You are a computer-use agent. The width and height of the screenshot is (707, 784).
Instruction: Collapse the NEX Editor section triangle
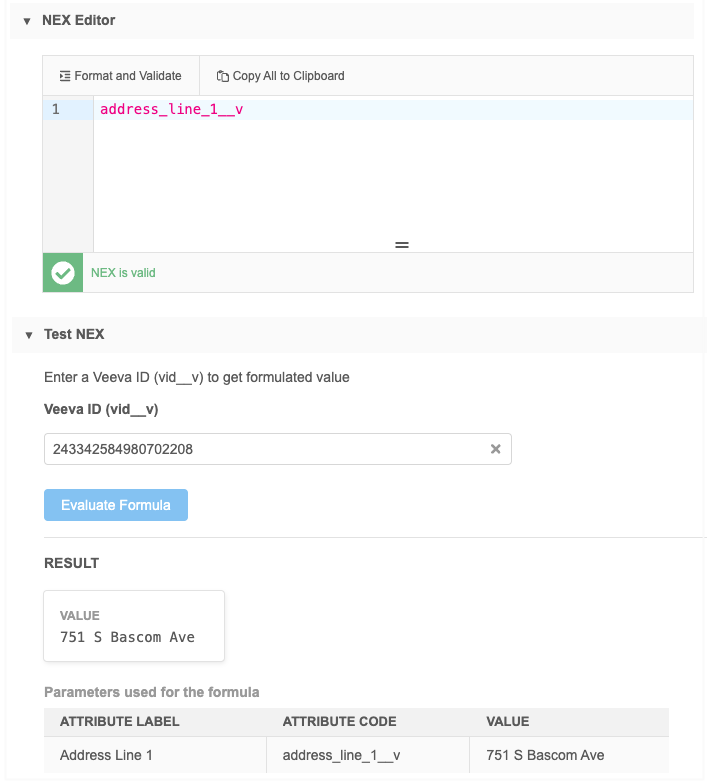(x=27, y=21)
